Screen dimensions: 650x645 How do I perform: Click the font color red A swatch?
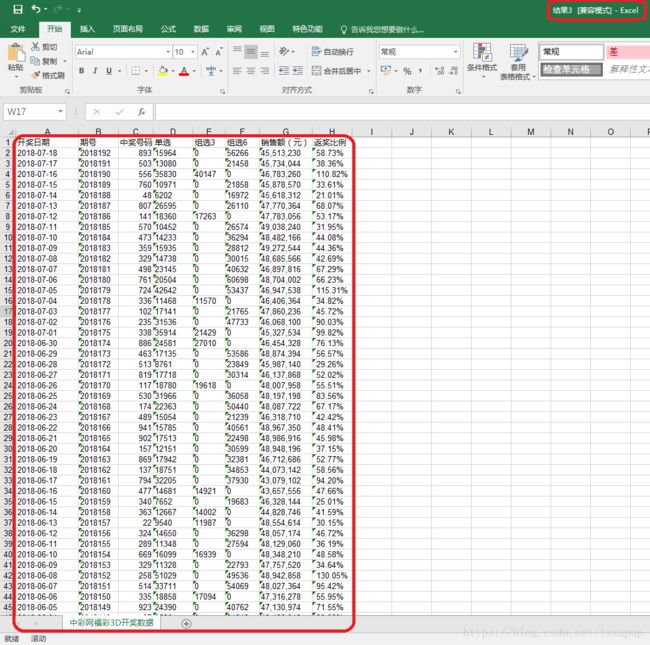coord(184,71)
